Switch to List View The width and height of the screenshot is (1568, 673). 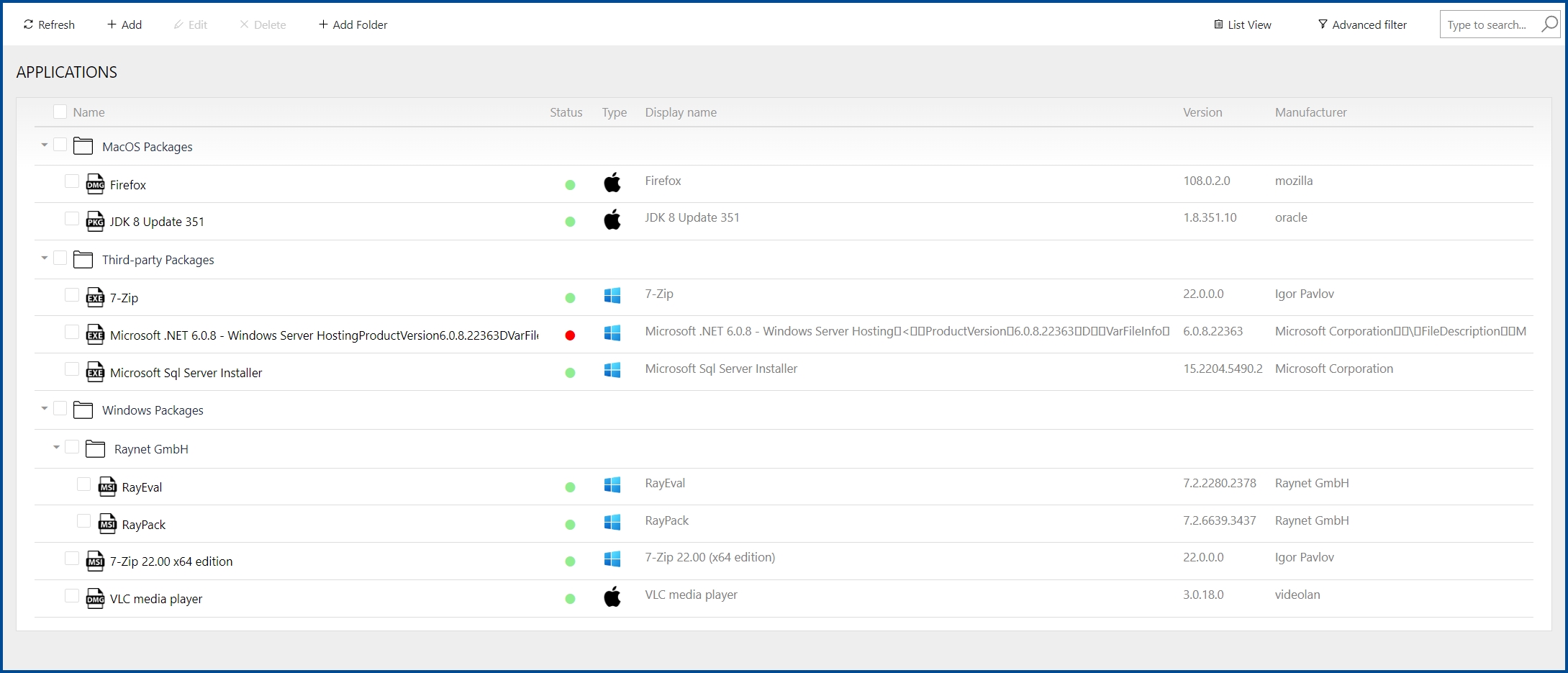click(x=1243, y=24)
